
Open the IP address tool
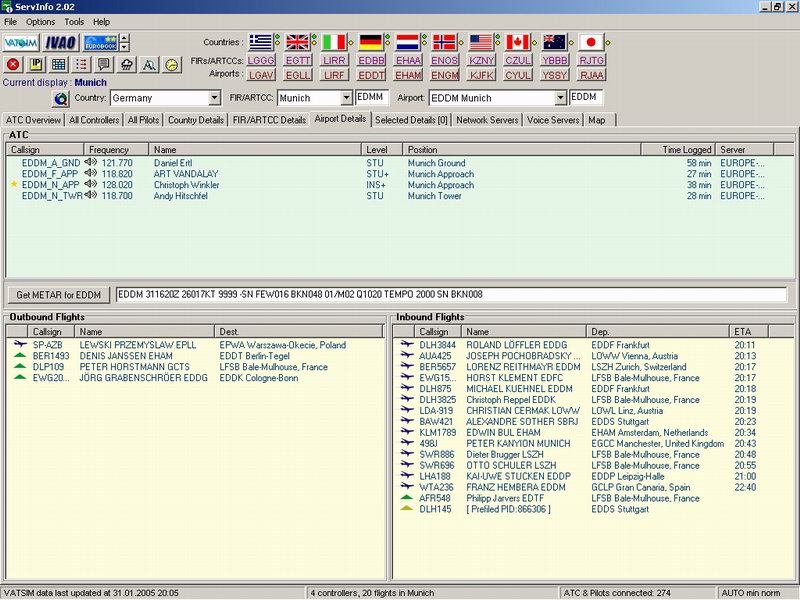click(37, 65)
